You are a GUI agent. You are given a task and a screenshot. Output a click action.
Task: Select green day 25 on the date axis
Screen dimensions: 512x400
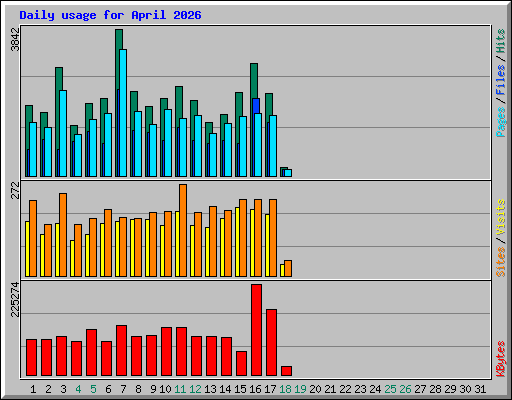390,389
